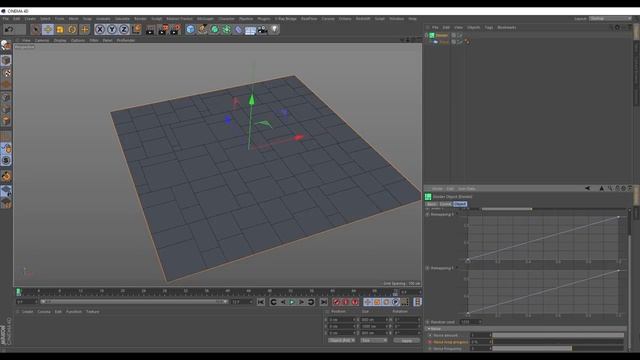Open the Object (Rel) coordinate dropdown
Image resolution: width=640 pixels, height=360 pixels.
click(x=342, y=340)
